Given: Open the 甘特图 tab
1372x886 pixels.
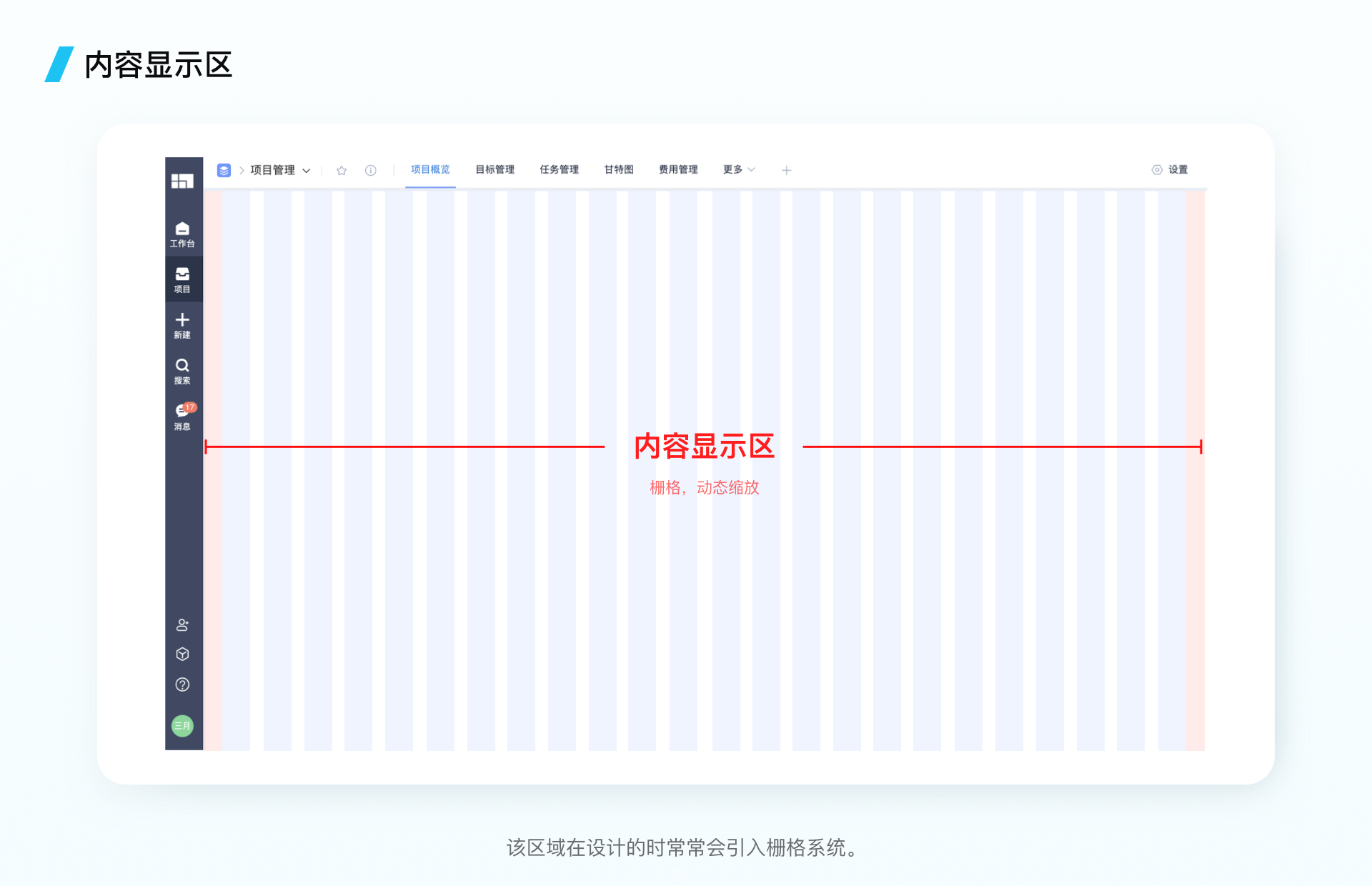Looking at the screenshot, I should (619, 169).
